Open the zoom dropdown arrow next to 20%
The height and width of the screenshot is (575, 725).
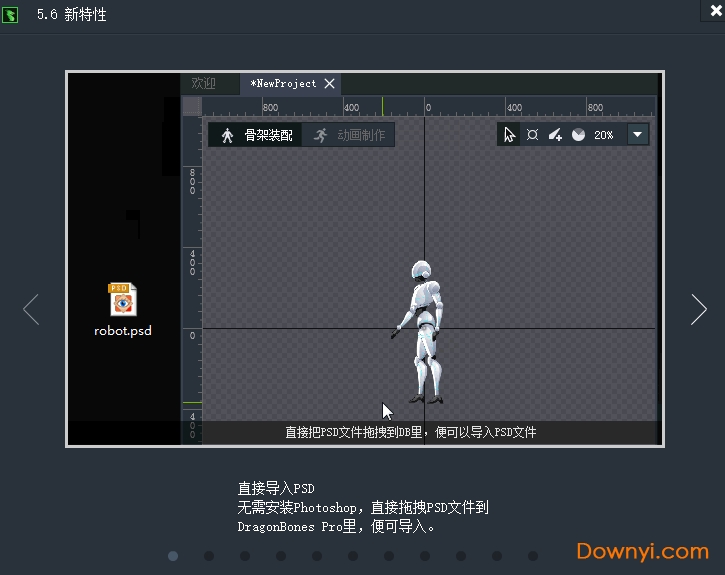tap(638, 135)
